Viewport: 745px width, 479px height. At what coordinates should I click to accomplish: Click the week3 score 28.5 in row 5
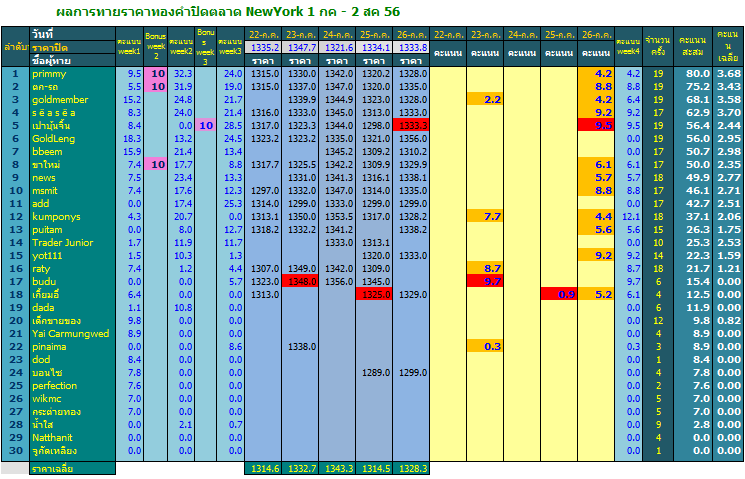(x=233, y=125)
